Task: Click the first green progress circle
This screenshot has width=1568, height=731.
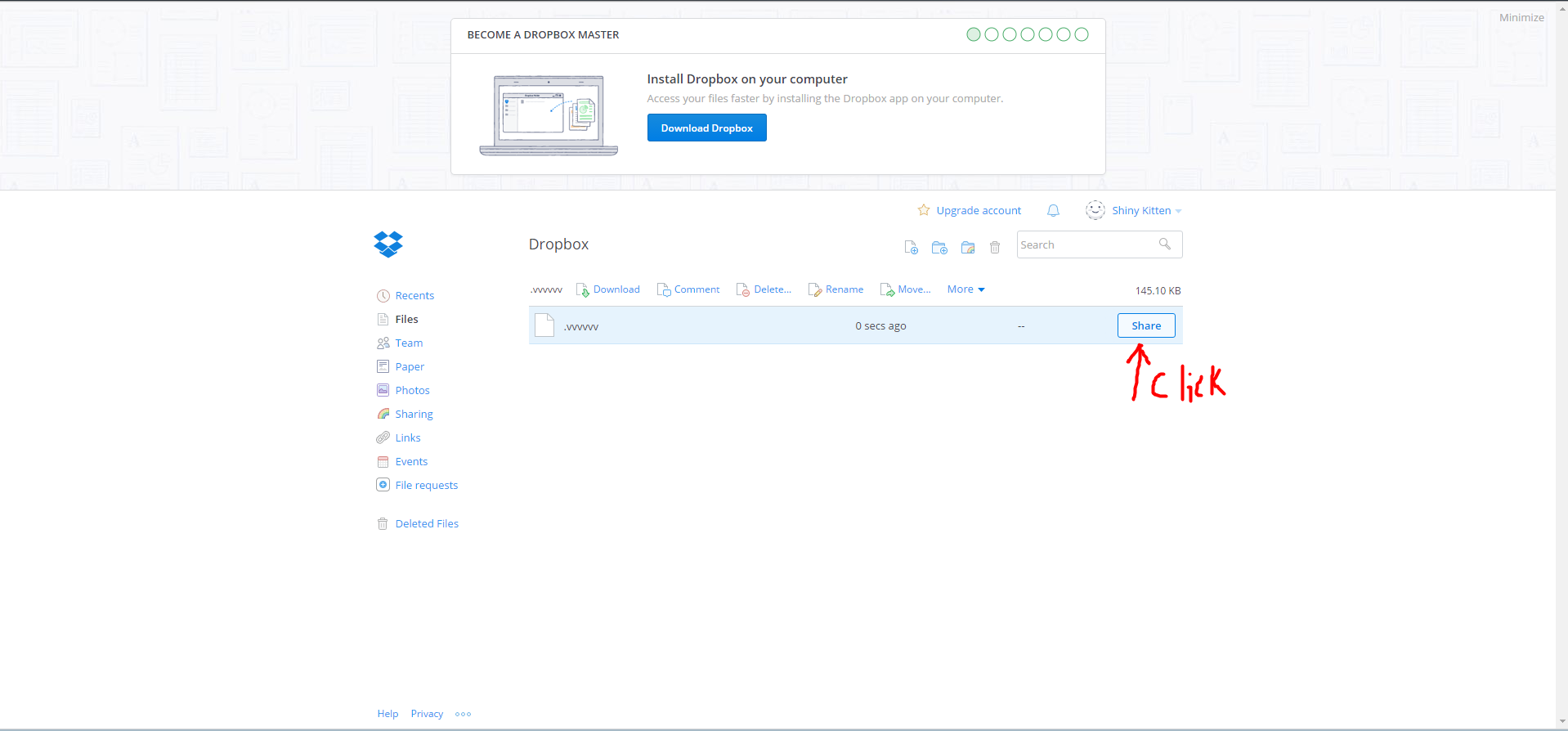Action: tap(973, 34)
